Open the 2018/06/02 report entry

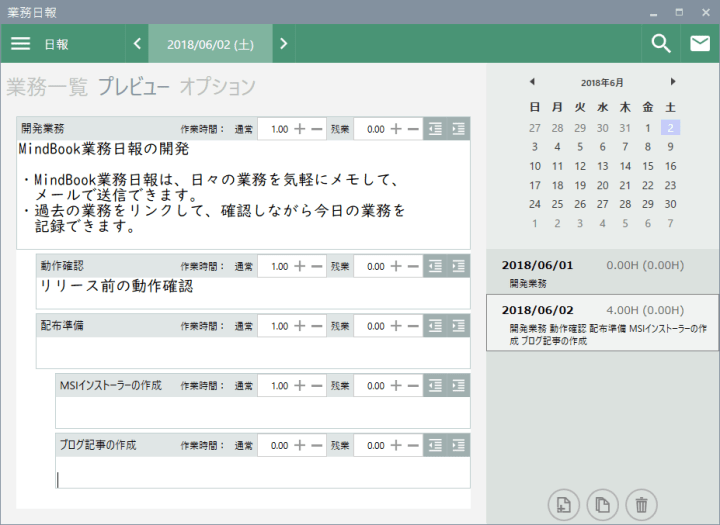[x=602, y=323]
